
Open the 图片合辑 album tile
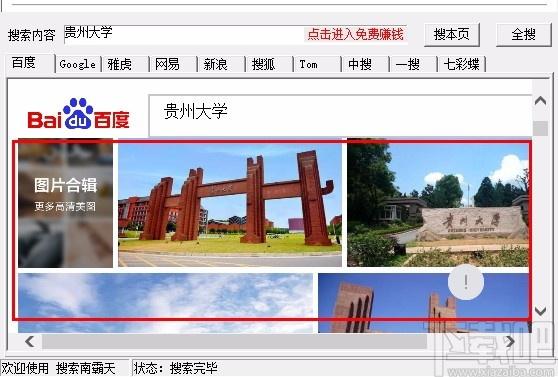tap(65, 203)
